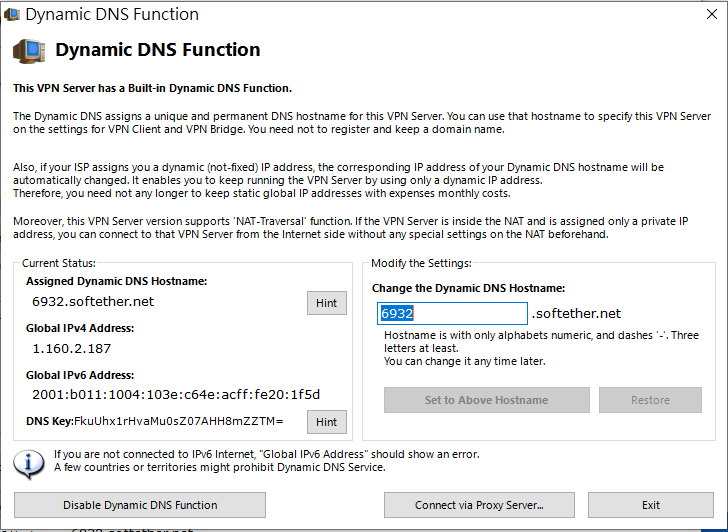Click Hint button beside the DNS Key
Viewport: 728px width, 532px height.
(x=326, y=422)
